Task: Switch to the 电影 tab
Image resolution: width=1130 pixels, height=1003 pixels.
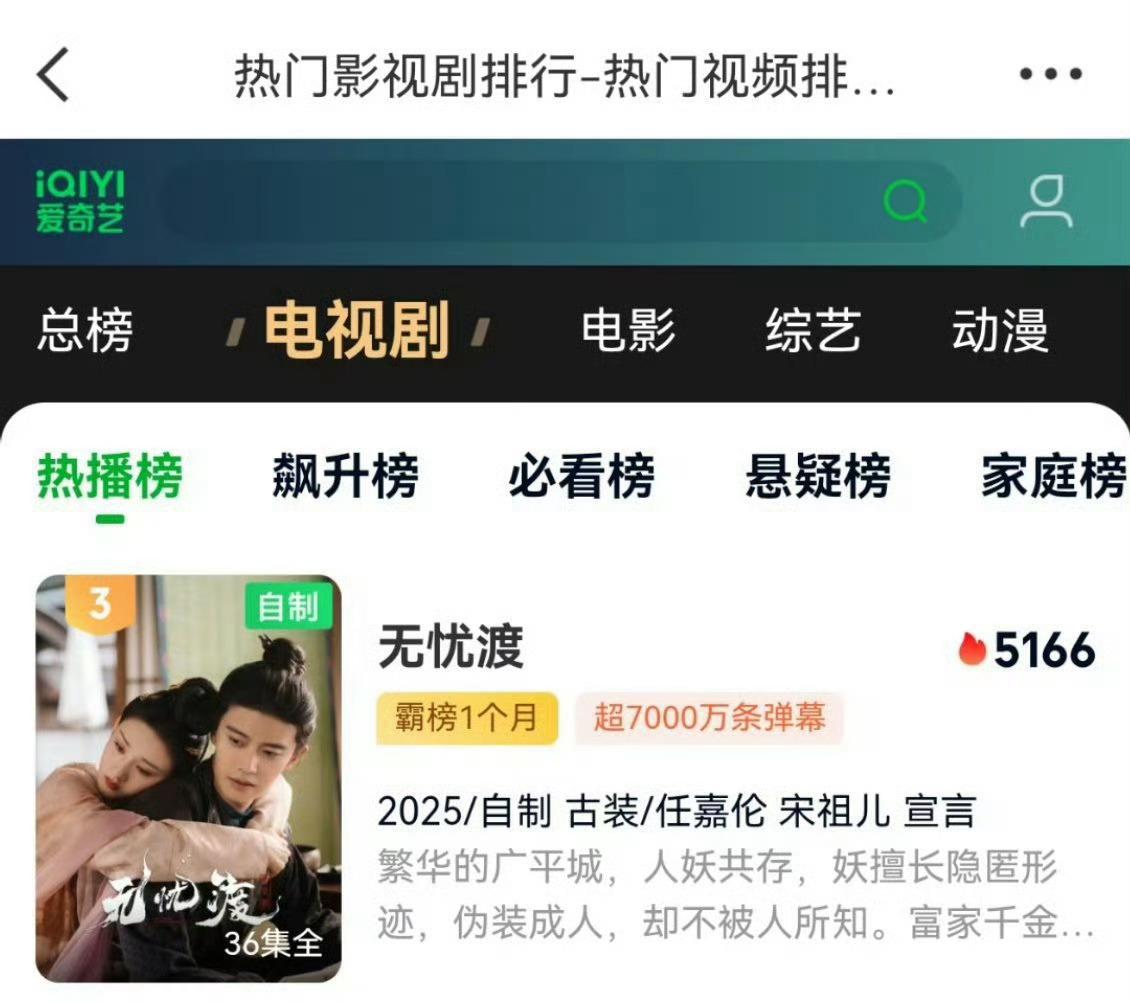Action: (x=628, y=330)
